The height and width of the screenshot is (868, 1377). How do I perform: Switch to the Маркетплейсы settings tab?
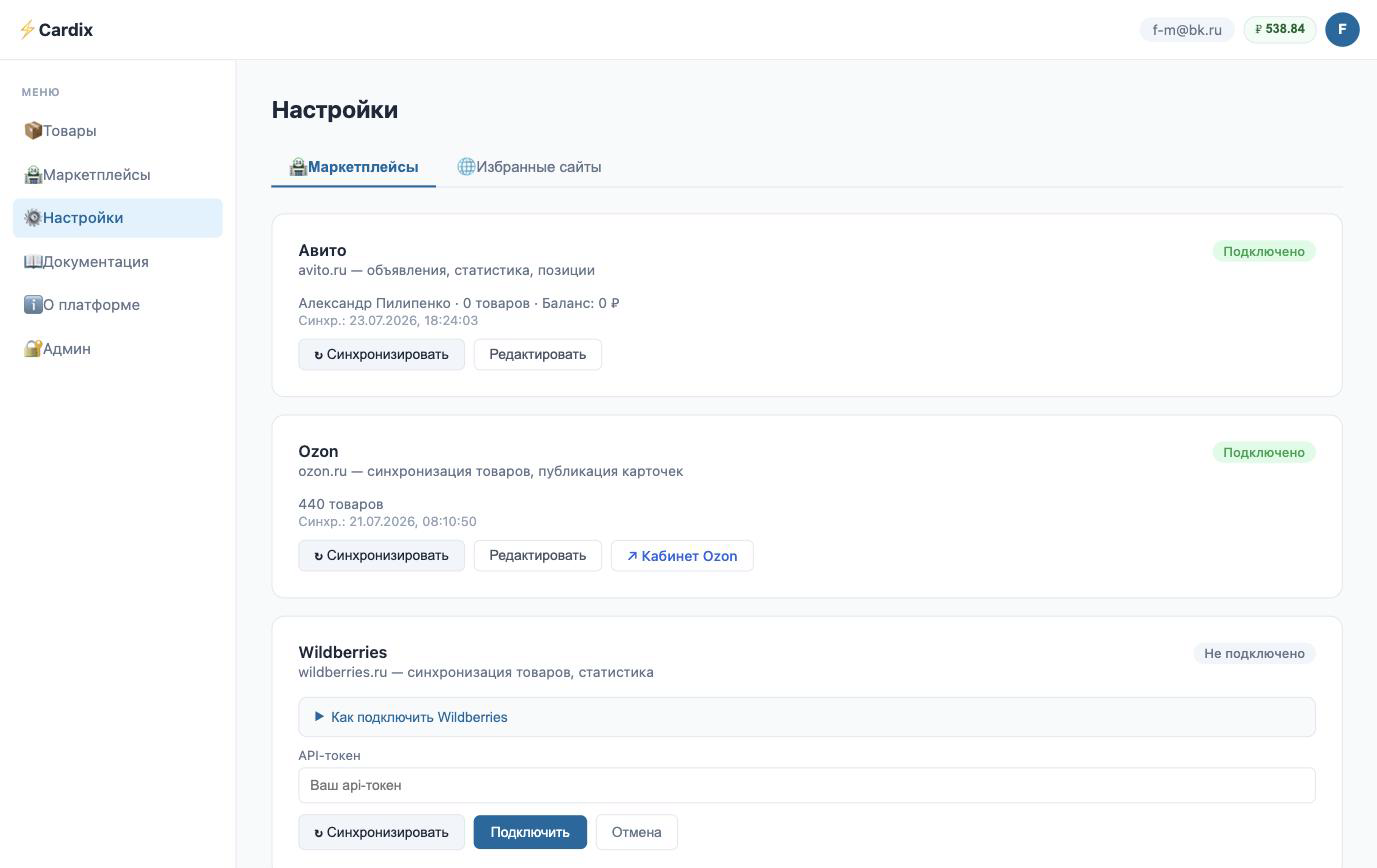point(353,167)
